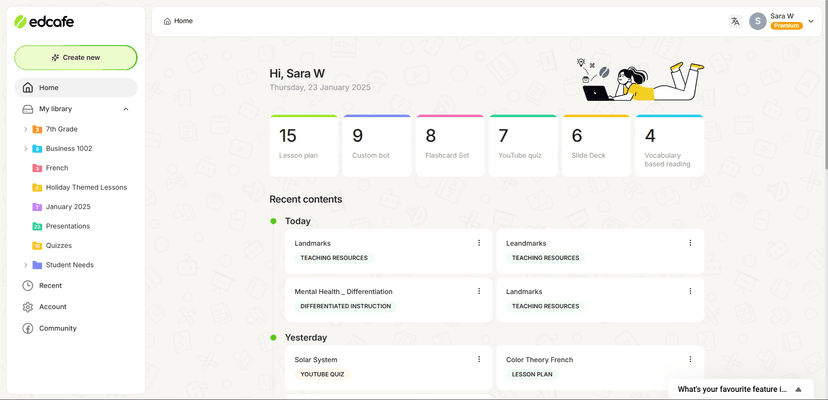Click the edcafe logo
The height and width of the screenshot is (400, 828).
tap(44, 22)
